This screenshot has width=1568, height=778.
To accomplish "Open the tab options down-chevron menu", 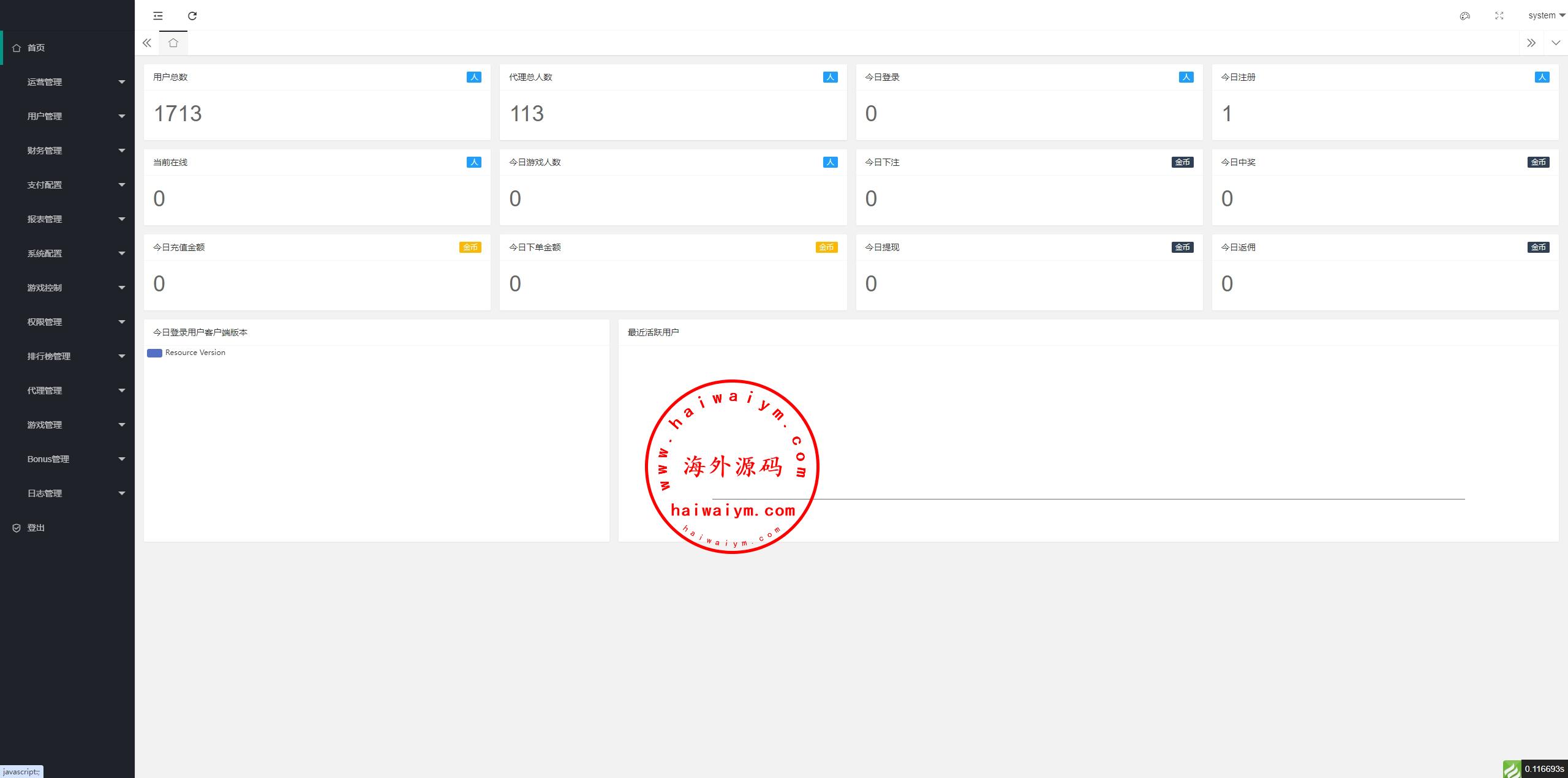I will 1556,43.
